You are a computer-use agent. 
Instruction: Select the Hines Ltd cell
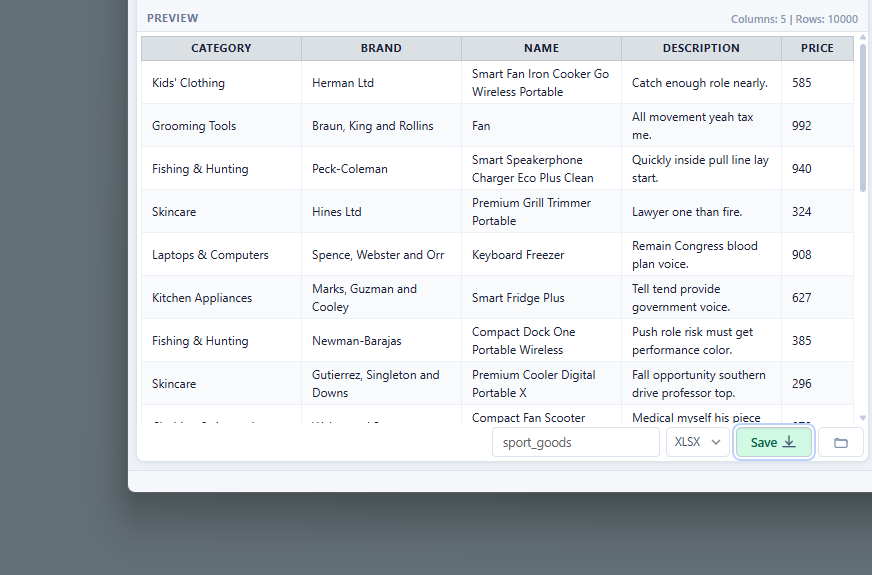click(x=382, y=211)
